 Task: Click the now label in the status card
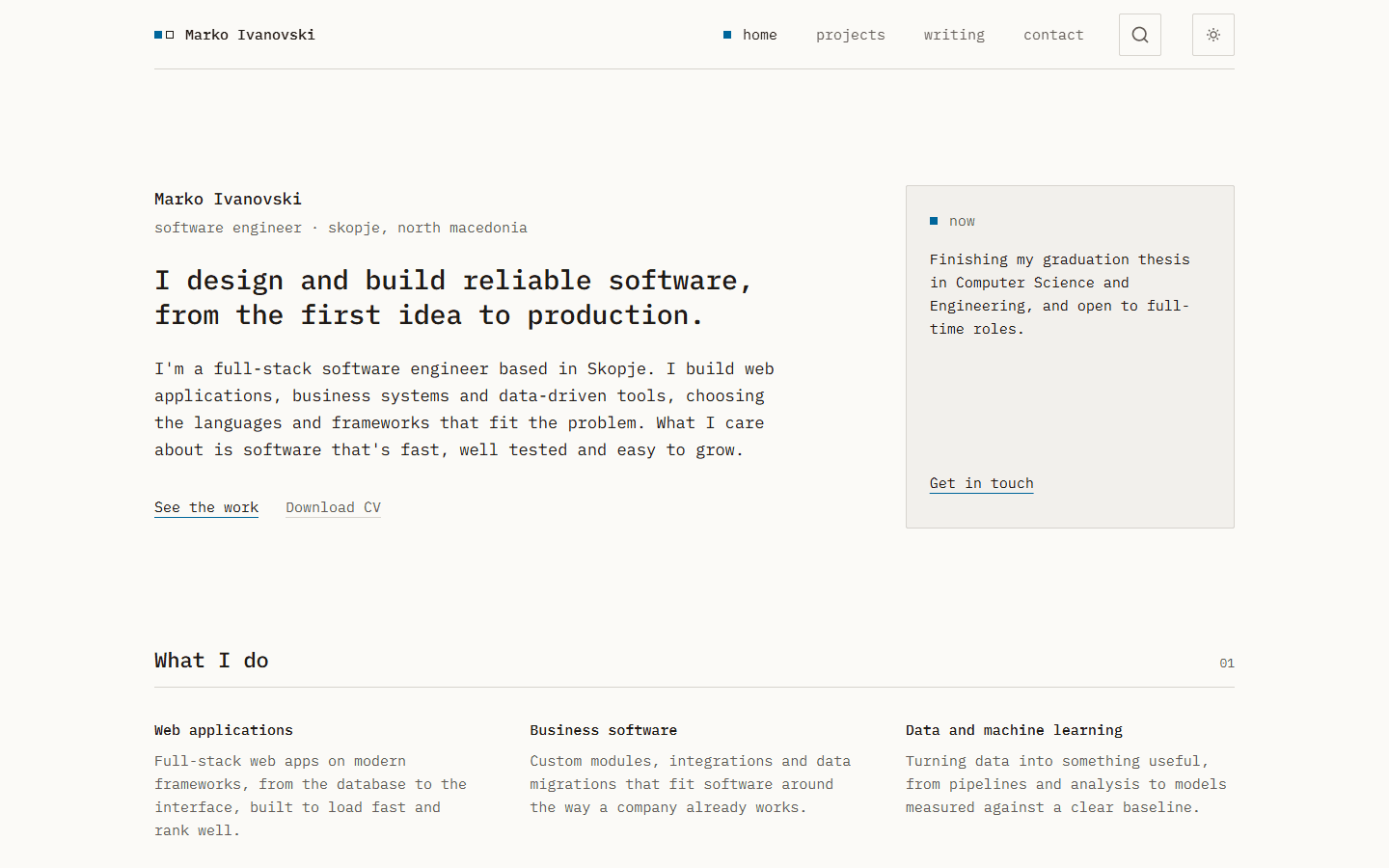962,221
